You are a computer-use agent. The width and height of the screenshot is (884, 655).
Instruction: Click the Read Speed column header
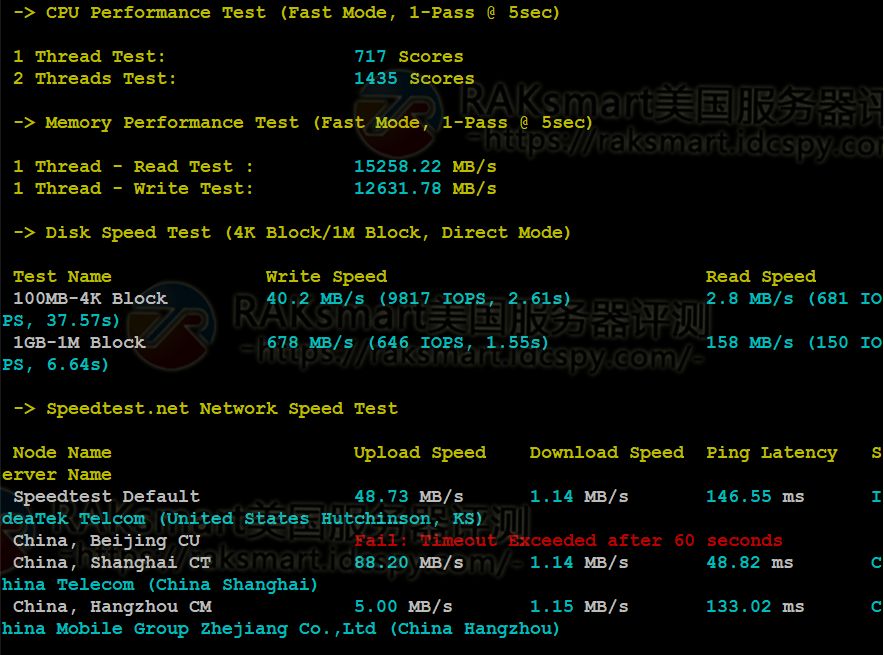click(761, 276)
